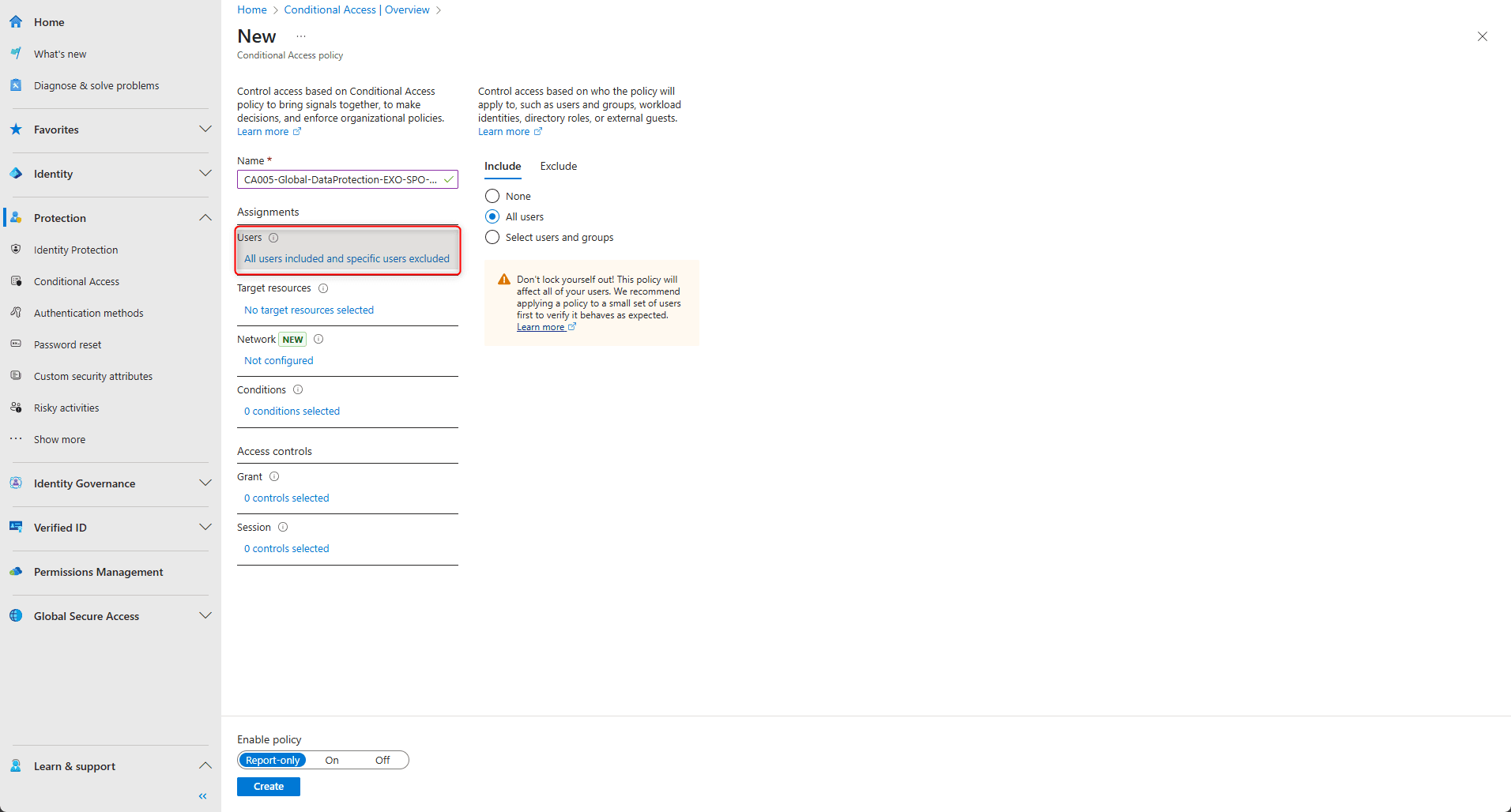1511x812 pixels.
Task: Expand the Identity section chevron
Action: coord(205,173)
